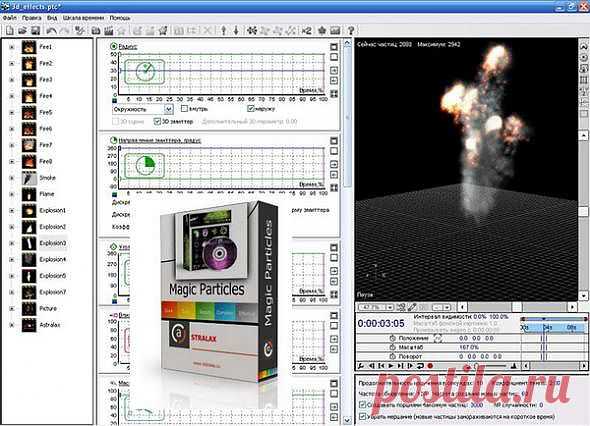Move the emitter down with the down arrow icon
The height and width of the screenshot is (426, 590).
236,30
